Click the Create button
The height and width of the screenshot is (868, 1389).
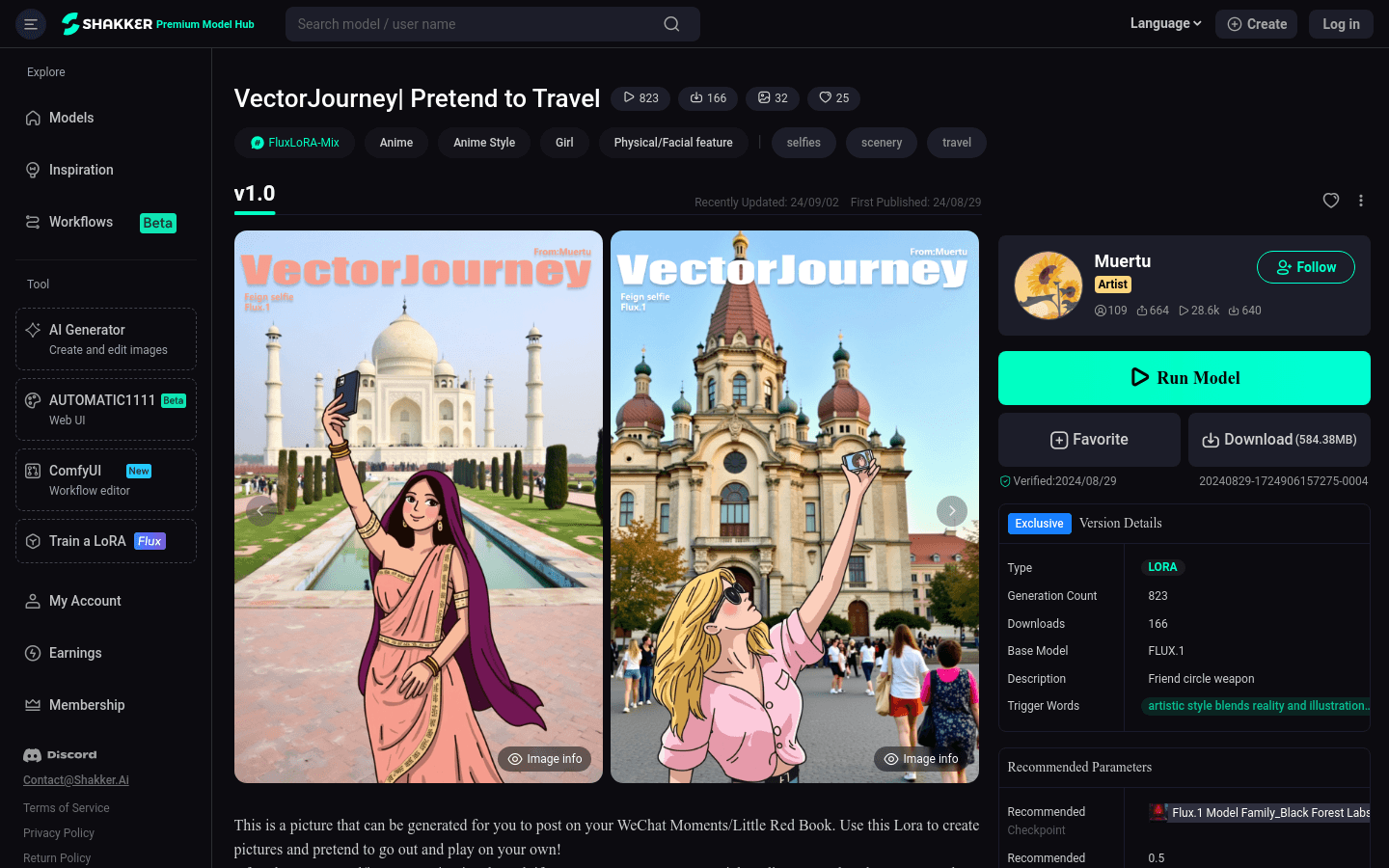(x=1256, y=24)
